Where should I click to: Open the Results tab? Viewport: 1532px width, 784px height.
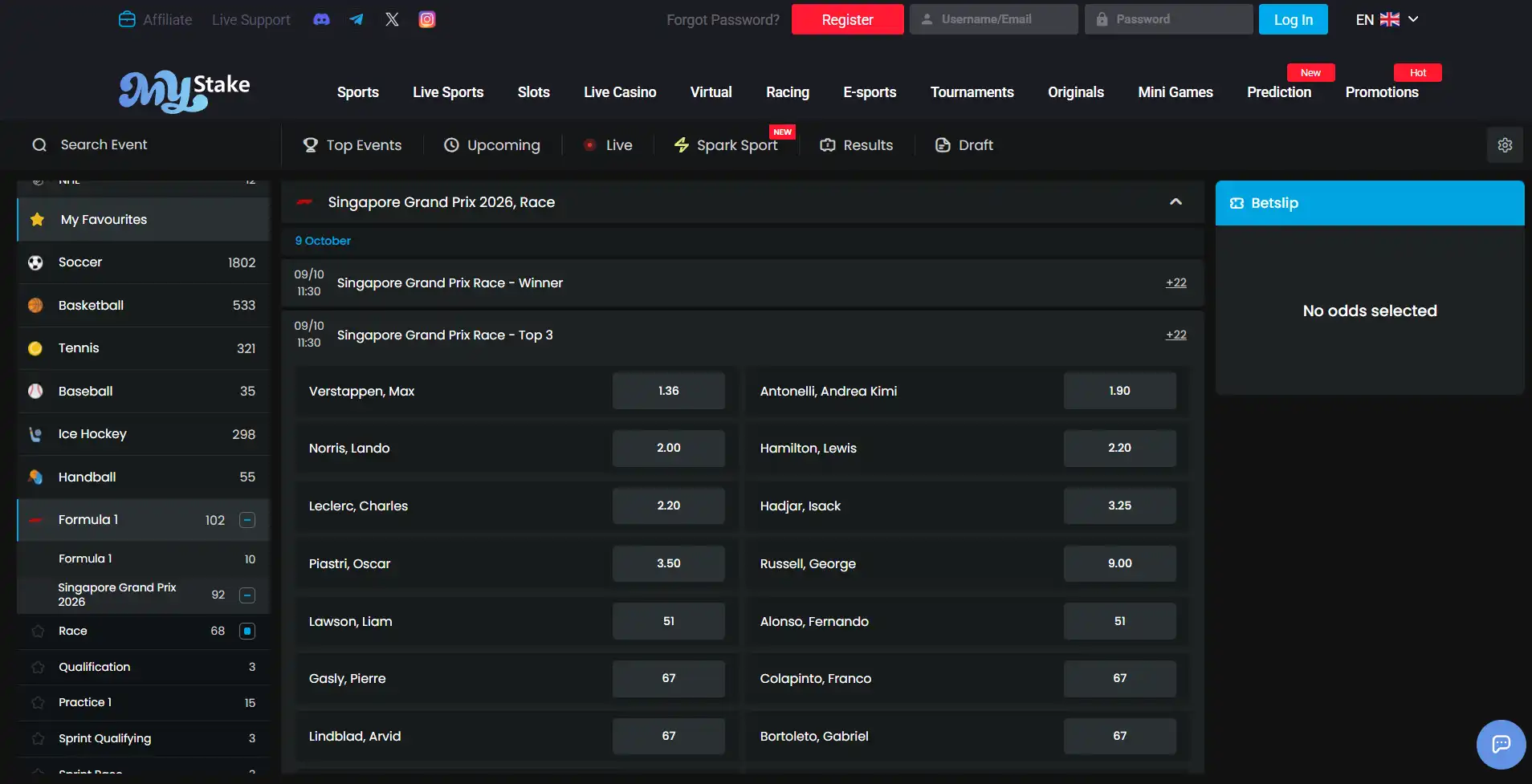click(856, 145)
